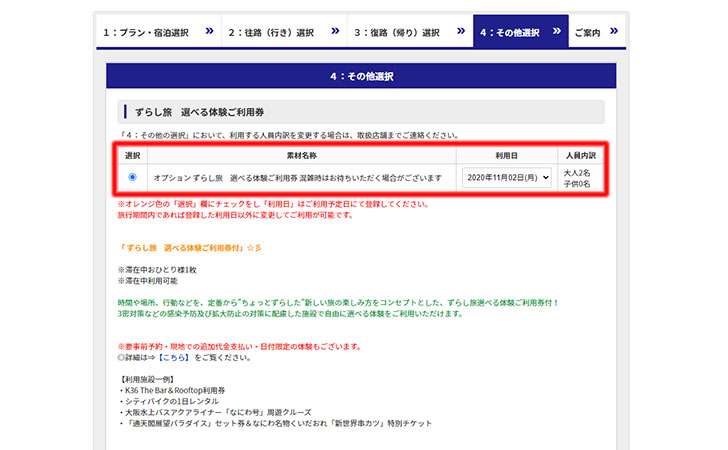Click the 選択 column header
The image size is (728, 450).
[132, 156]
